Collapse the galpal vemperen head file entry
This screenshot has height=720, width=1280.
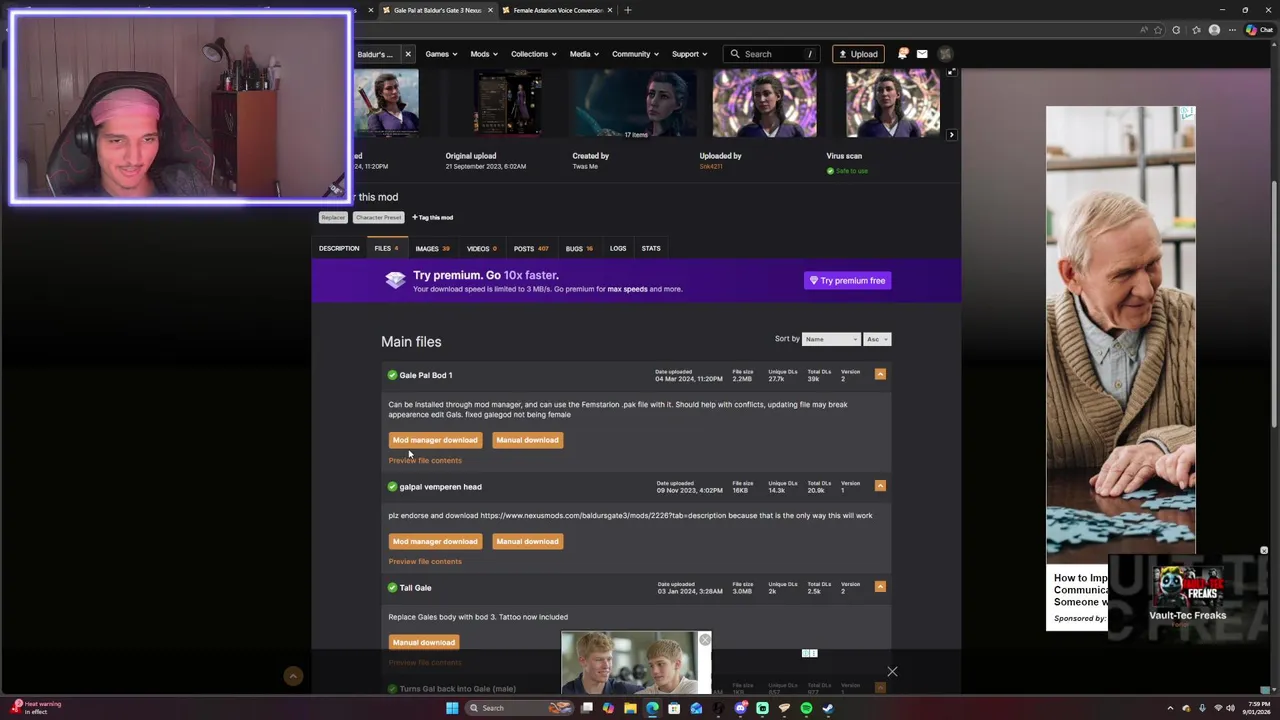click(880, 486)
